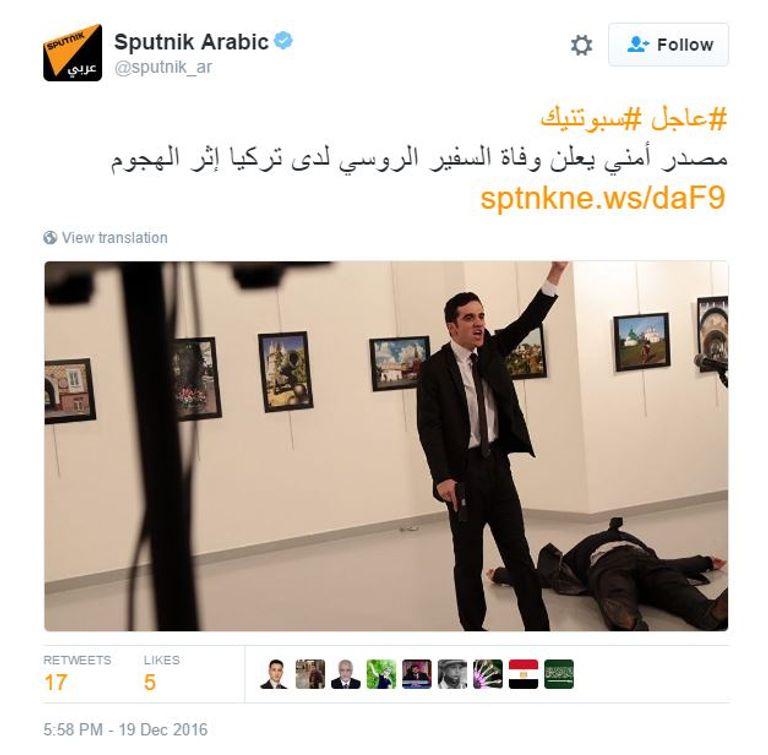This screenshot has height=755, width=768.
Task: Open the attached tweet photo
Action: (386, 446)
